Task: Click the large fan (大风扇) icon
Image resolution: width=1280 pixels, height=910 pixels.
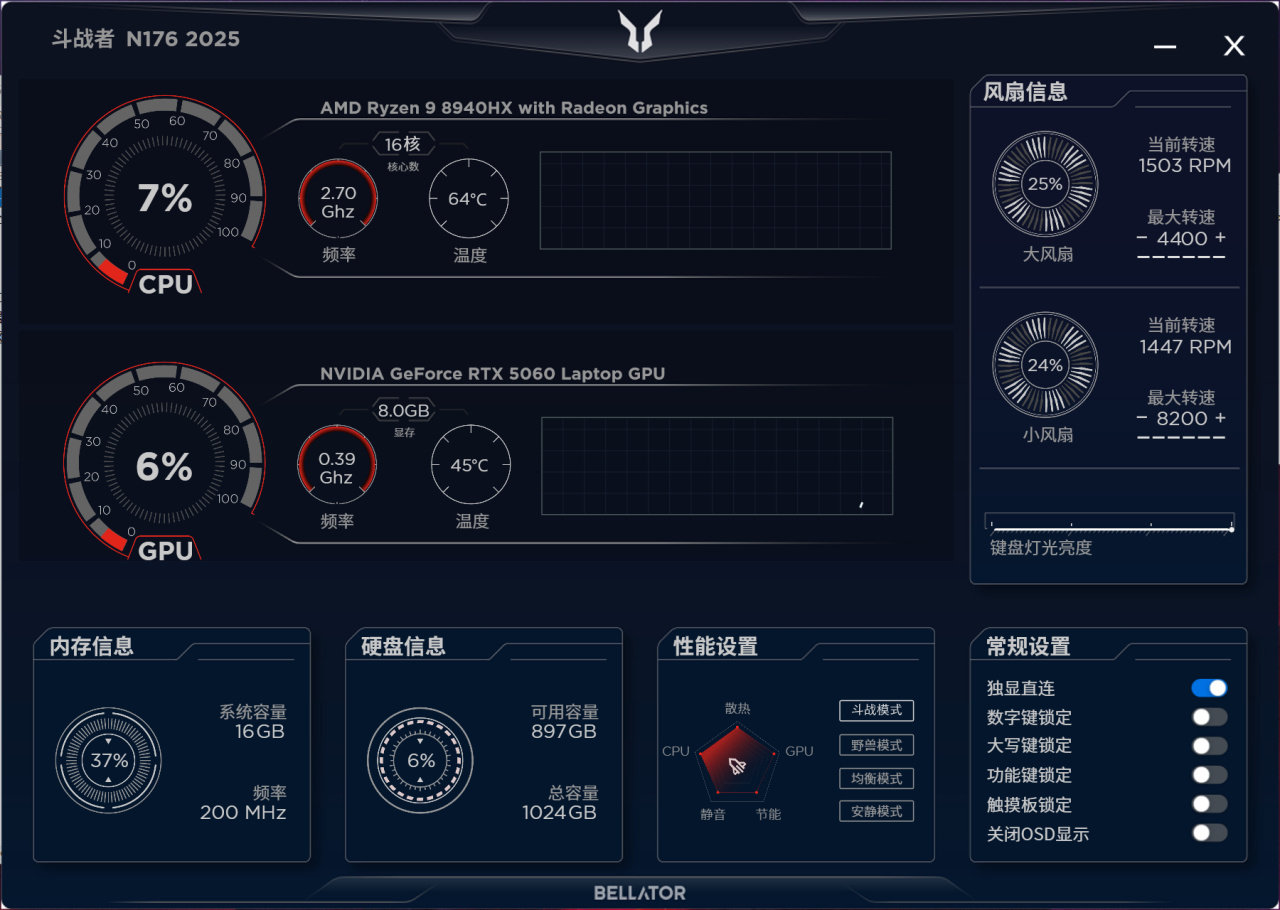Action: pyautogui.click(x=1045, y=184)
